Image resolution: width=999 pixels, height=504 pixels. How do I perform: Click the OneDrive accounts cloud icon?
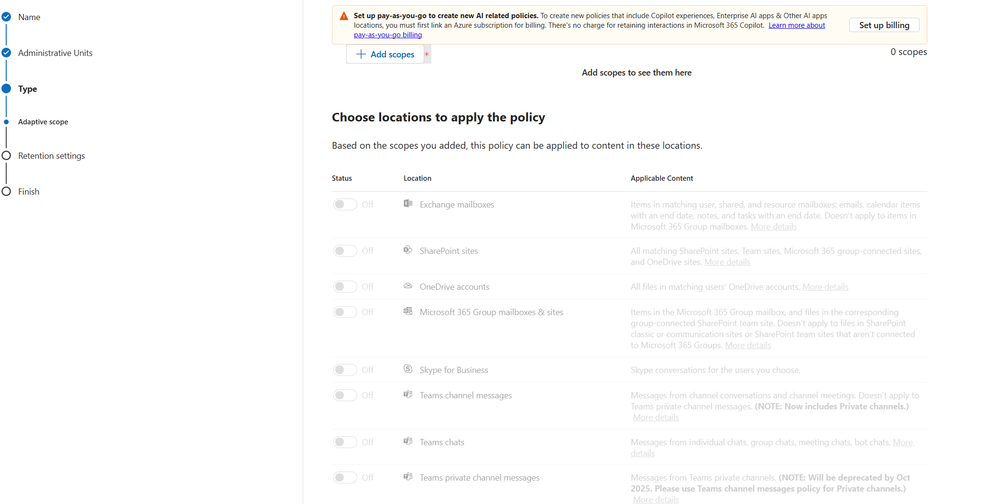tap(408, 286)
